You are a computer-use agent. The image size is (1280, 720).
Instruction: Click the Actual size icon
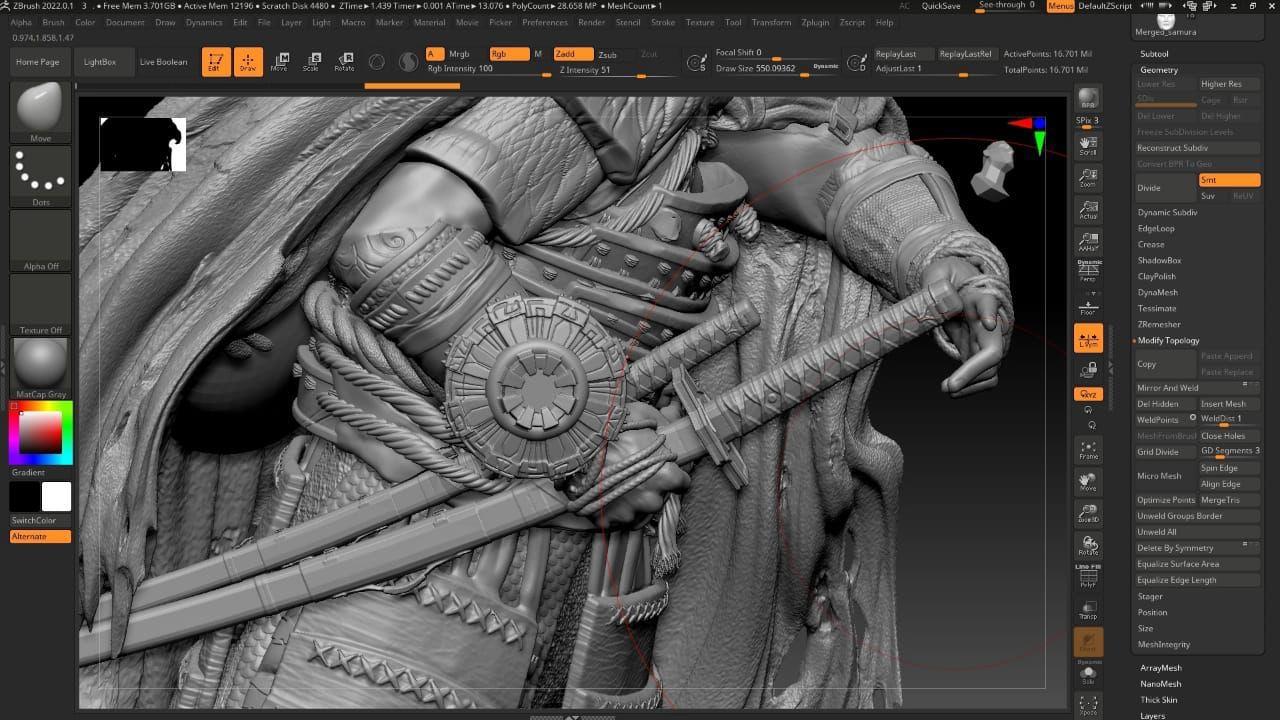[x=1088, y=210]
